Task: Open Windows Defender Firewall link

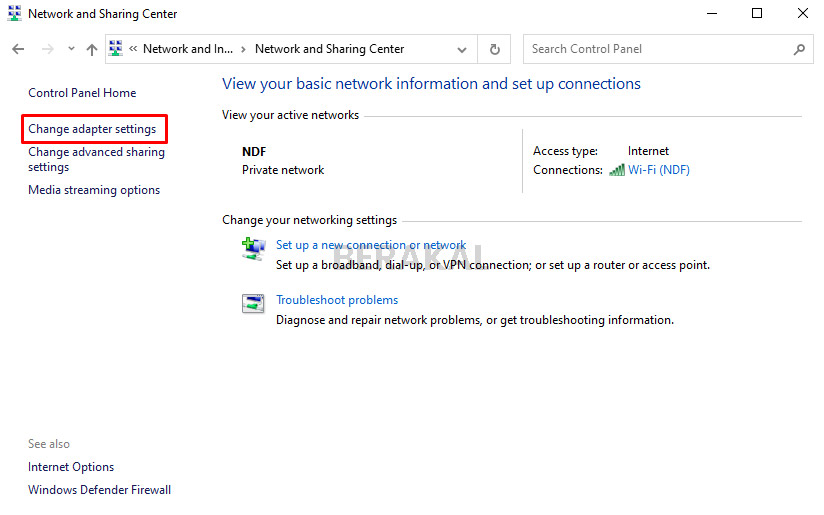Action: coord(99,490)
